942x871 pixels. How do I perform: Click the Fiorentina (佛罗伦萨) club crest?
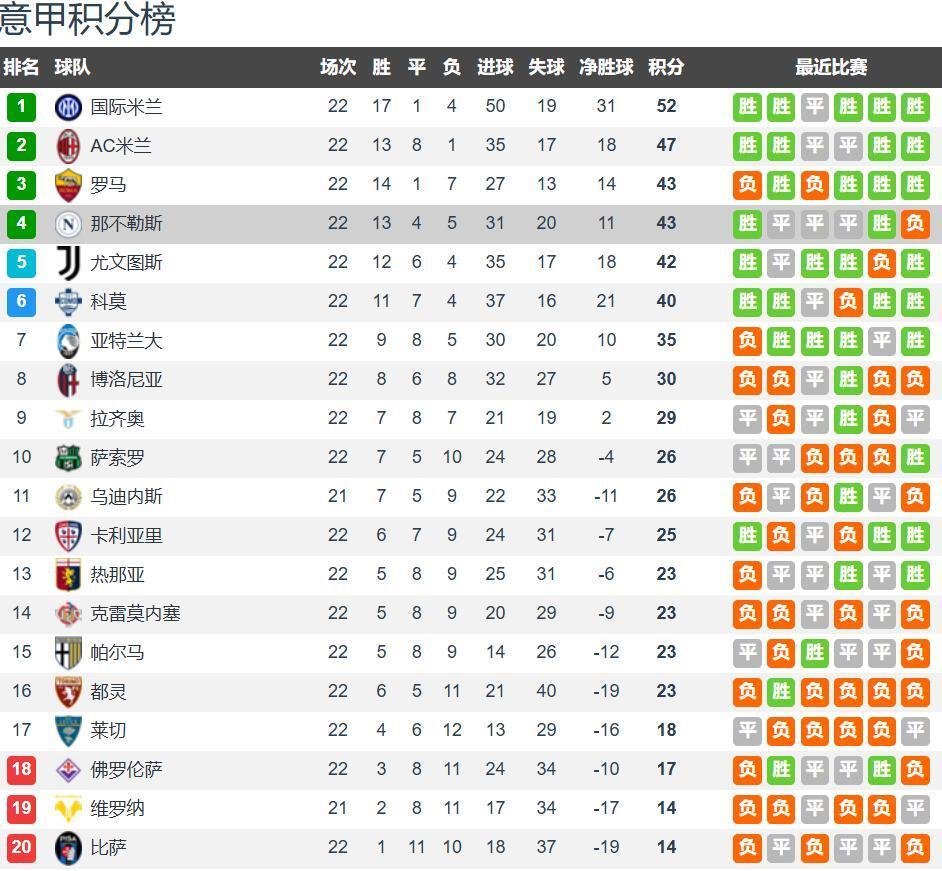(x=68, y=770)
